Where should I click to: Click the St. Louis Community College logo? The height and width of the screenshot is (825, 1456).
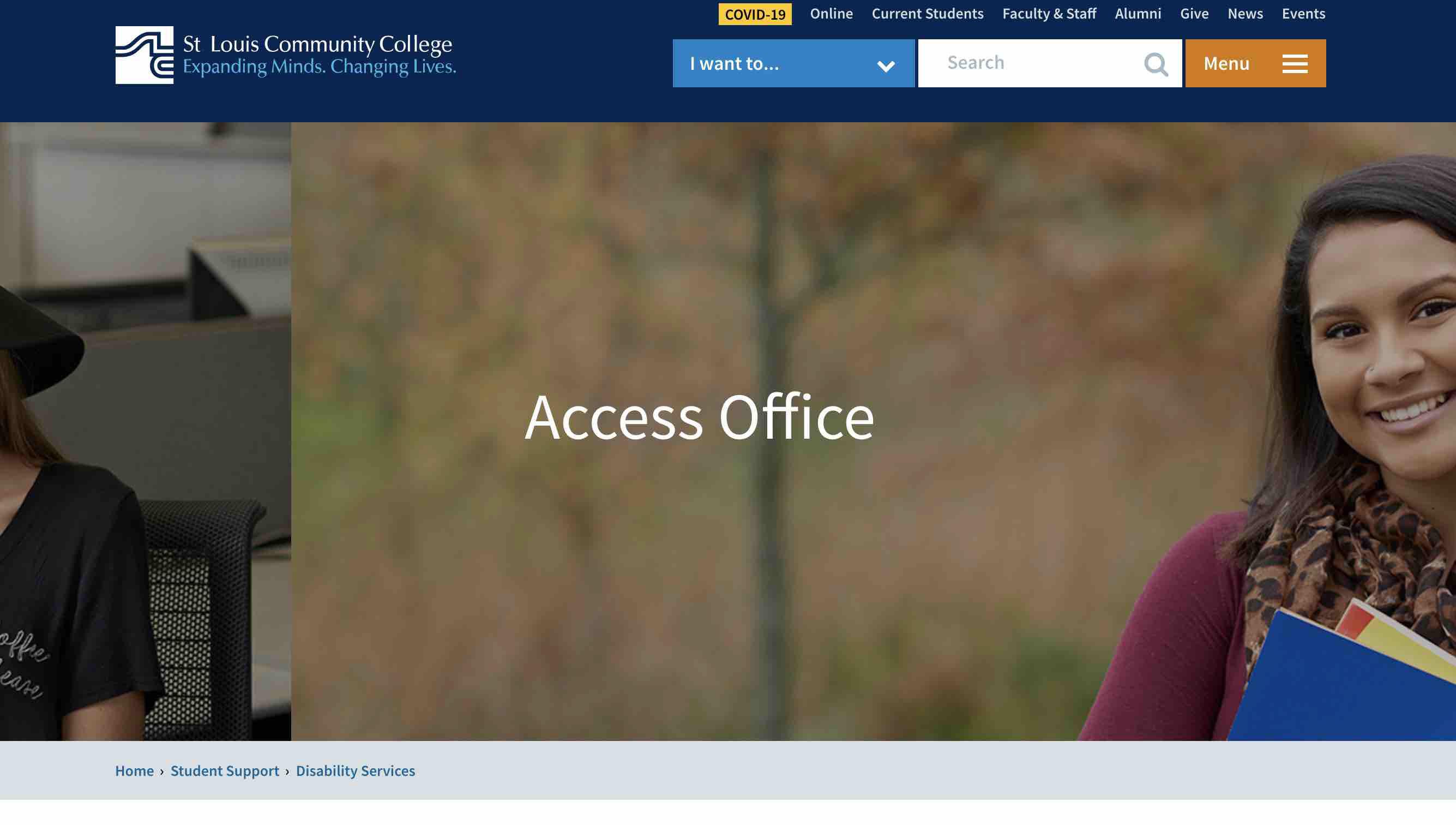pos(285,55)
